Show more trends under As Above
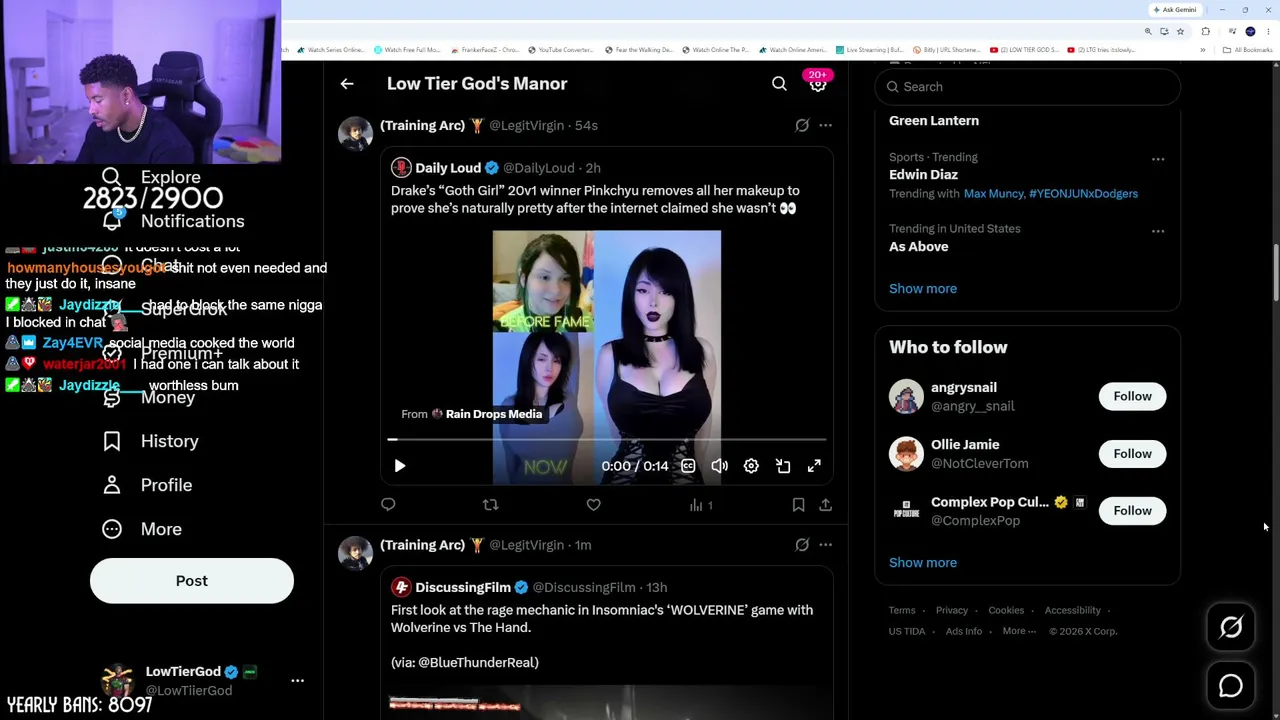The image size is (1280, 720). coord(923,289)
